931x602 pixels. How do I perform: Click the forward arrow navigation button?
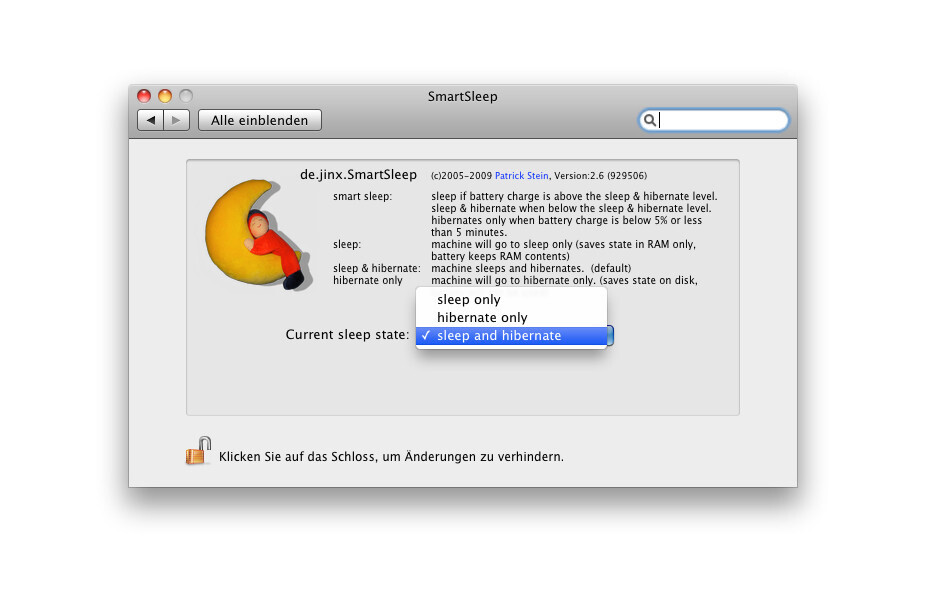(176, 120)
